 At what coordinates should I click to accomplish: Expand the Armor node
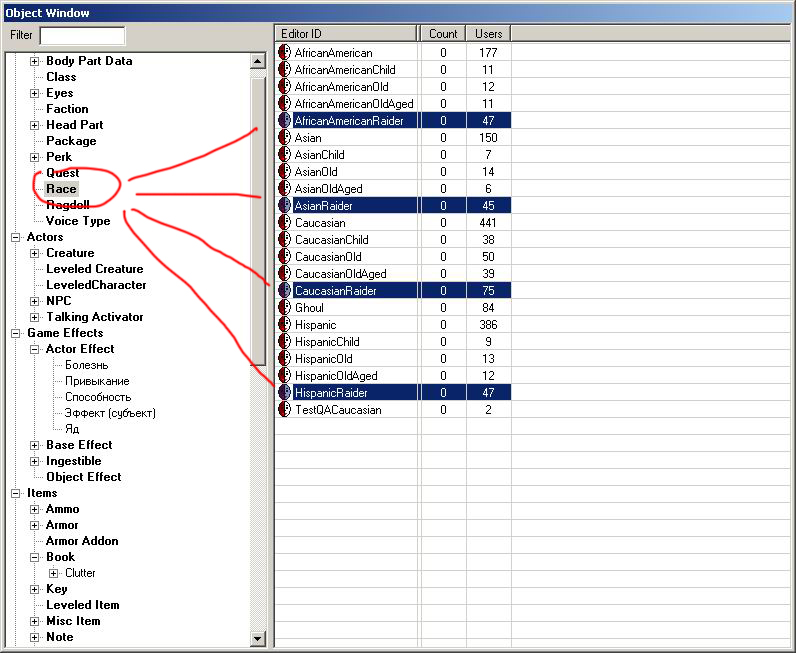[35, 526]
